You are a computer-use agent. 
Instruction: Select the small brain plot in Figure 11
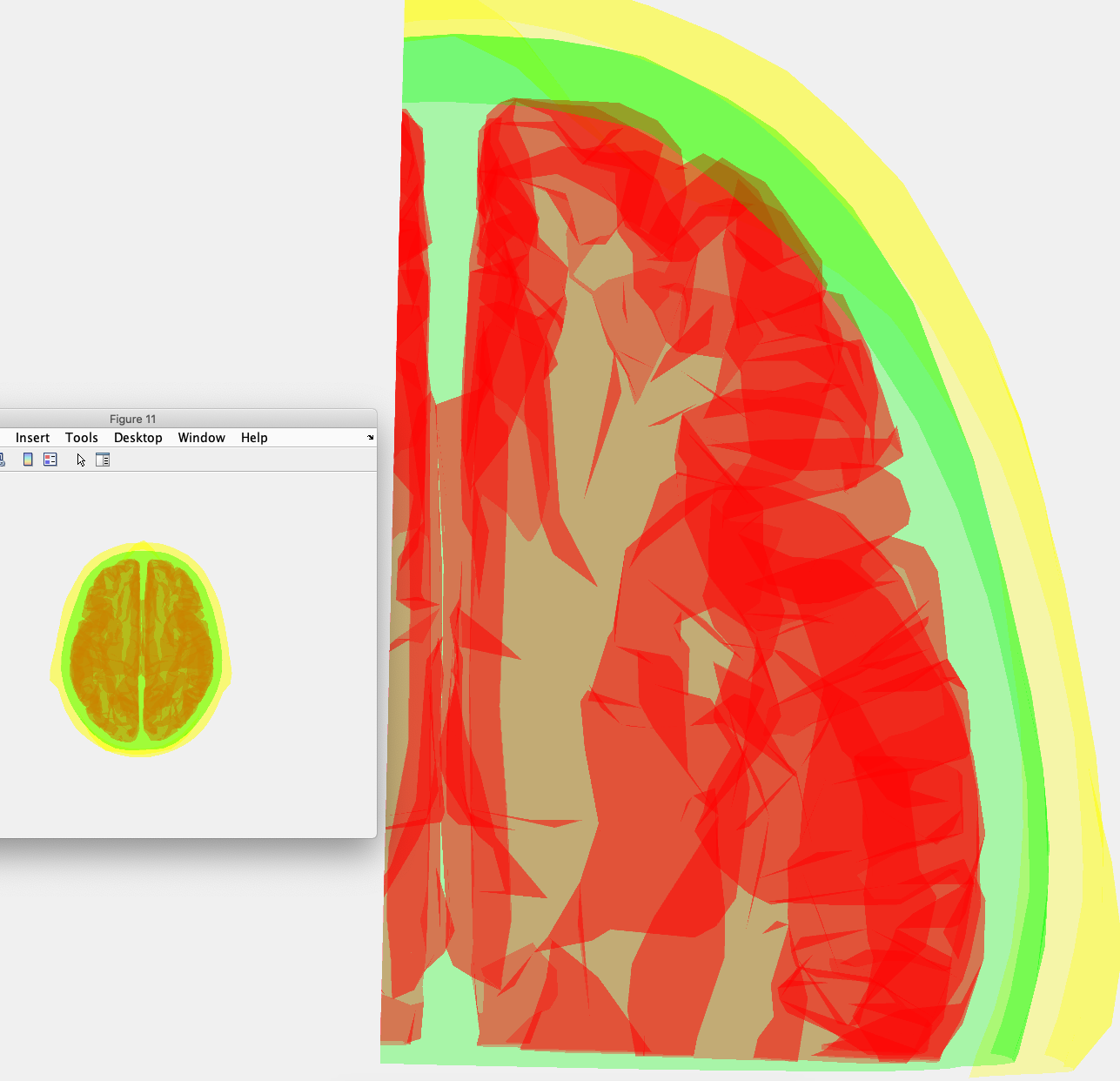[x=141, y=648]
